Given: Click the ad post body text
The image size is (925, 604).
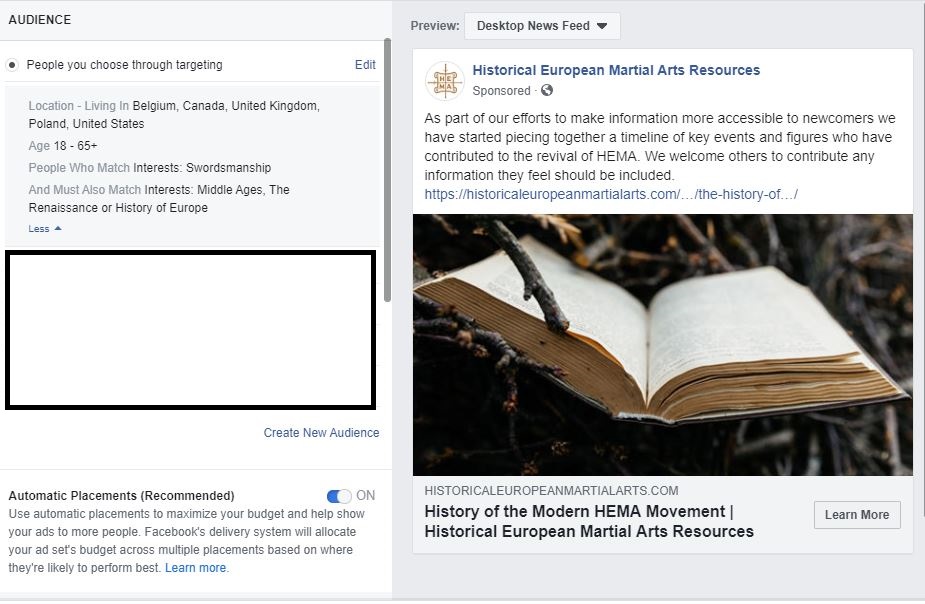Looking at the screenshot, I should [660, 147].
